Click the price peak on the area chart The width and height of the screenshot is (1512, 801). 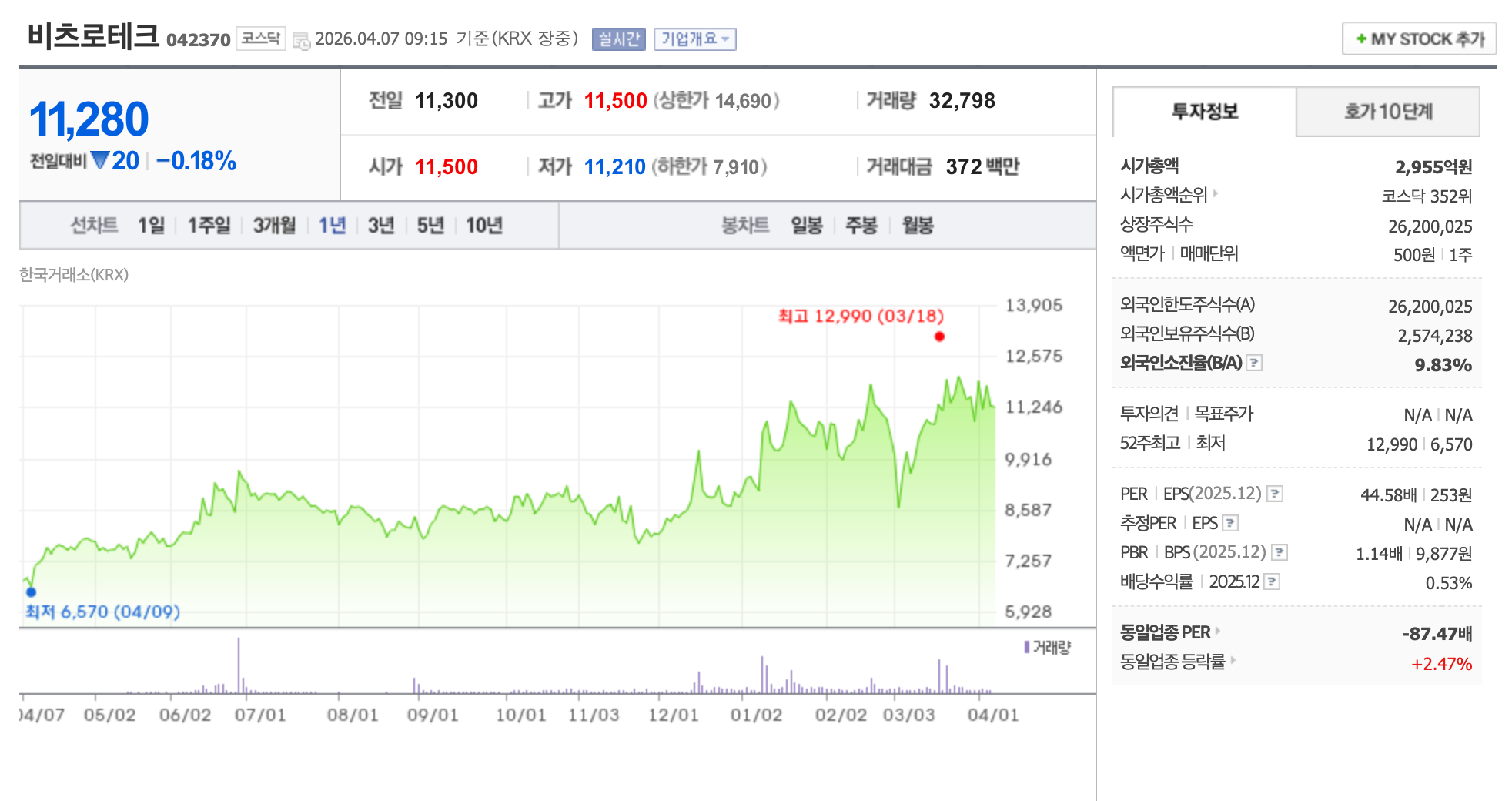pos(958,377)
